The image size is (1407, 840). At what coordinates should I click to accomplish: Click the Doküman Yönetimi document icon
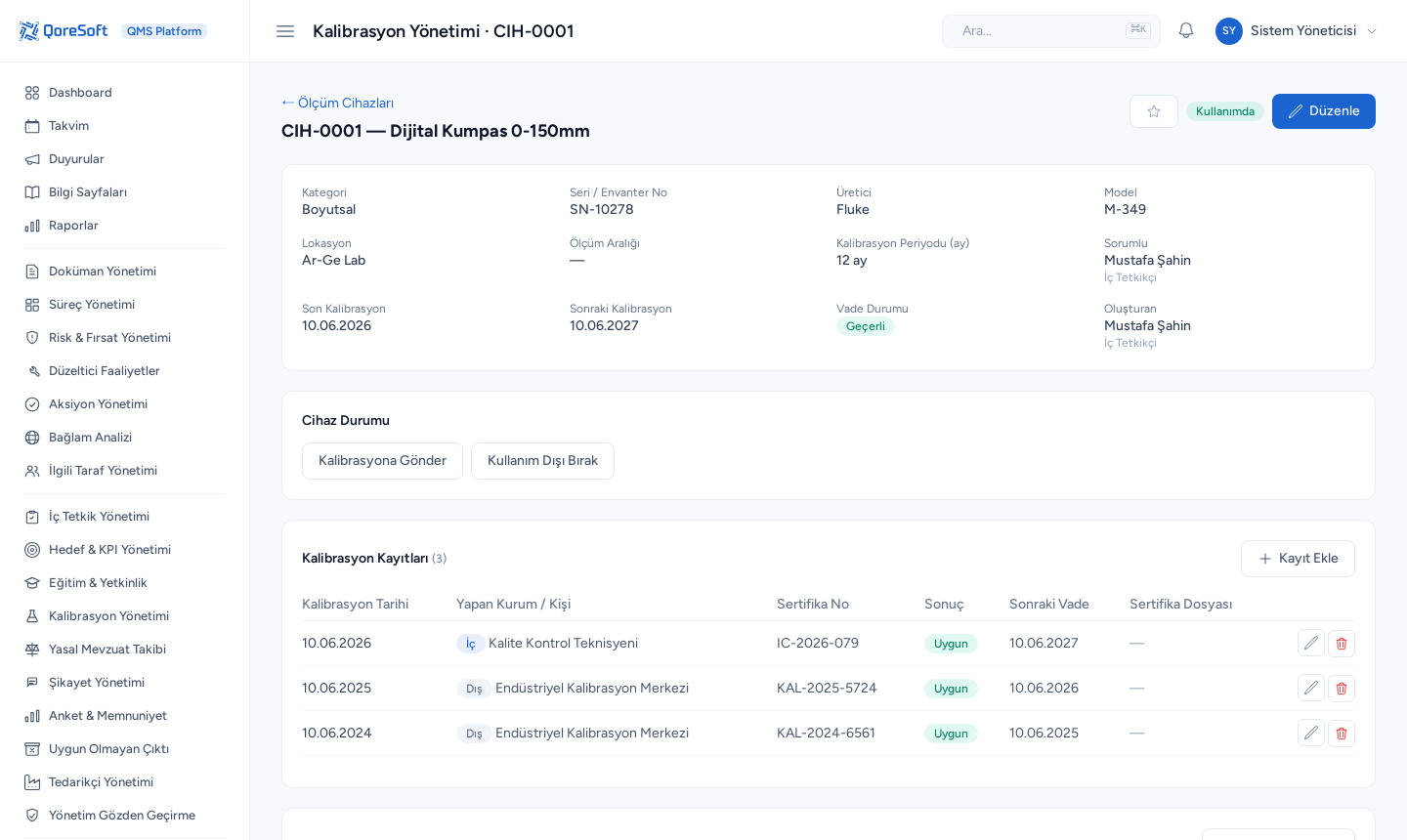(32, 272)
